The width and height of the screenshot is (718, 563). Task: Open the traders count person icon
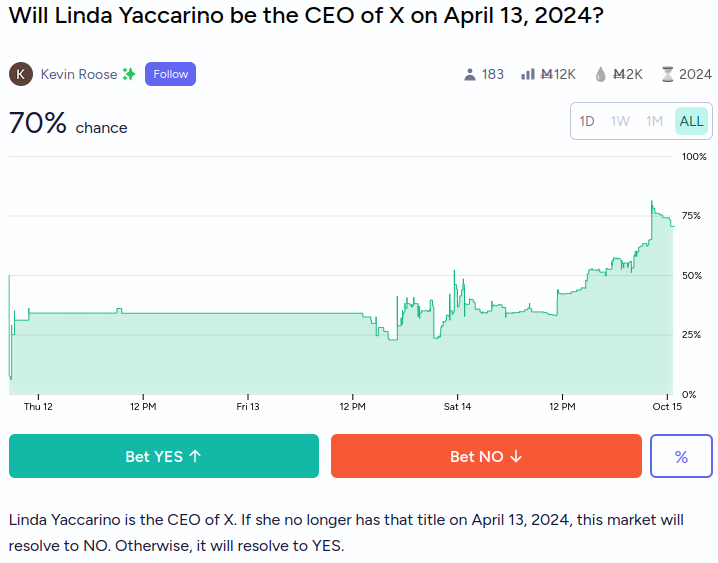click(469, 74)
